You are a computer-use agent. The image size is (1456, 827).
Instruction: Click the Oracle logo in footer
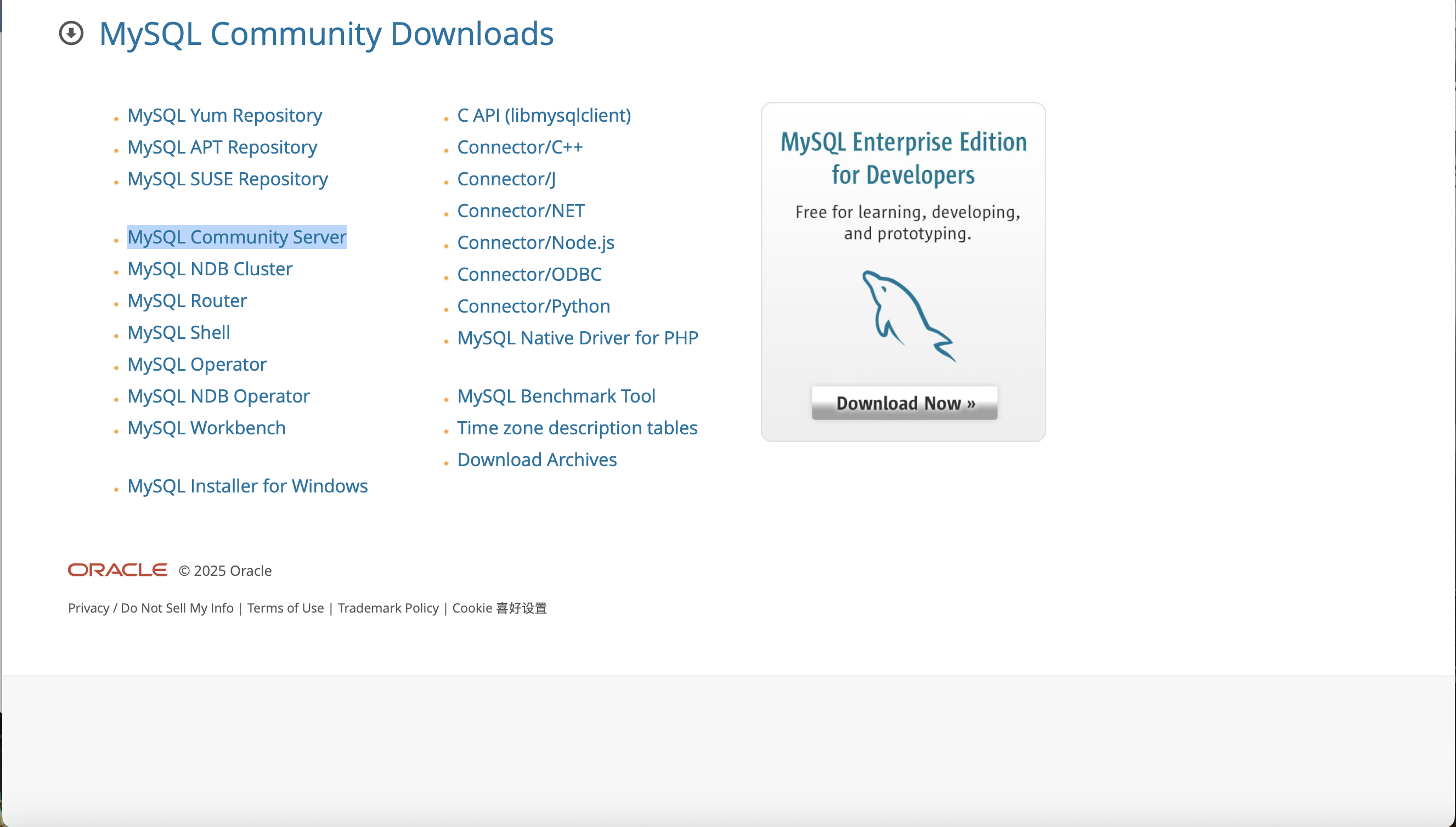[x=117, y=570]
